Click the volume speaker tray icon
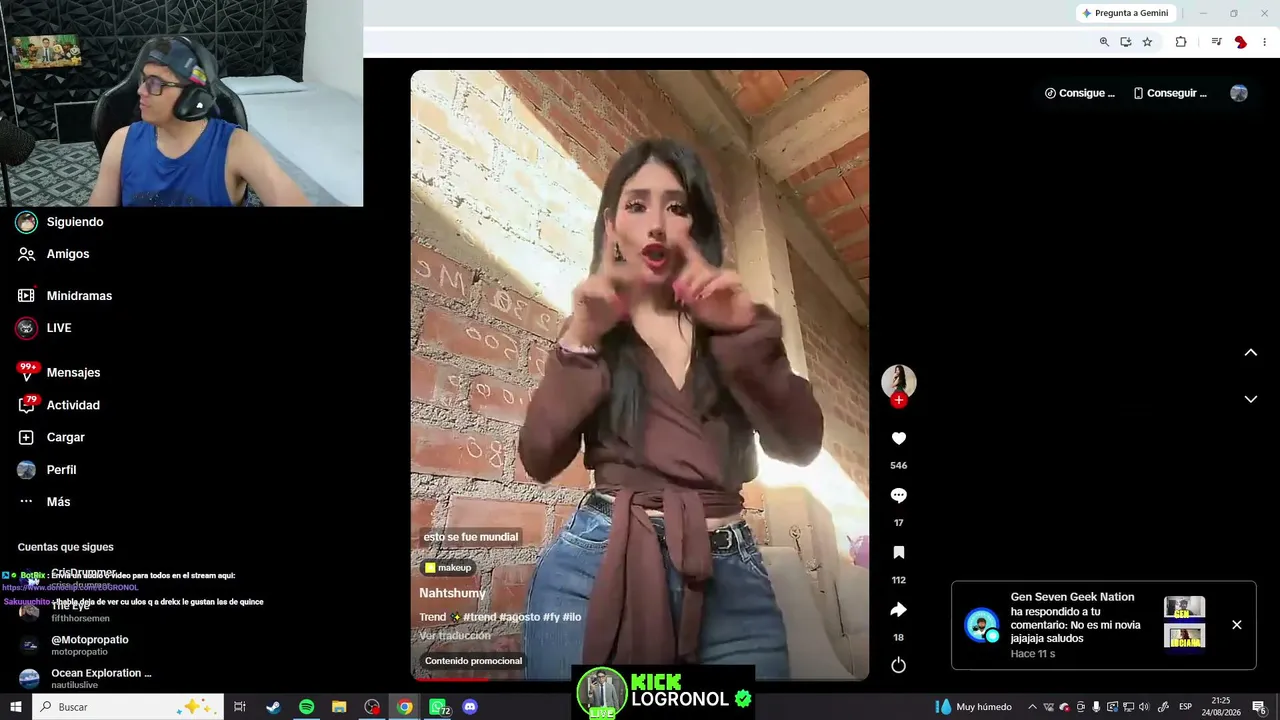This screenshot has height=720, width=1280. tap(1144, 707)
